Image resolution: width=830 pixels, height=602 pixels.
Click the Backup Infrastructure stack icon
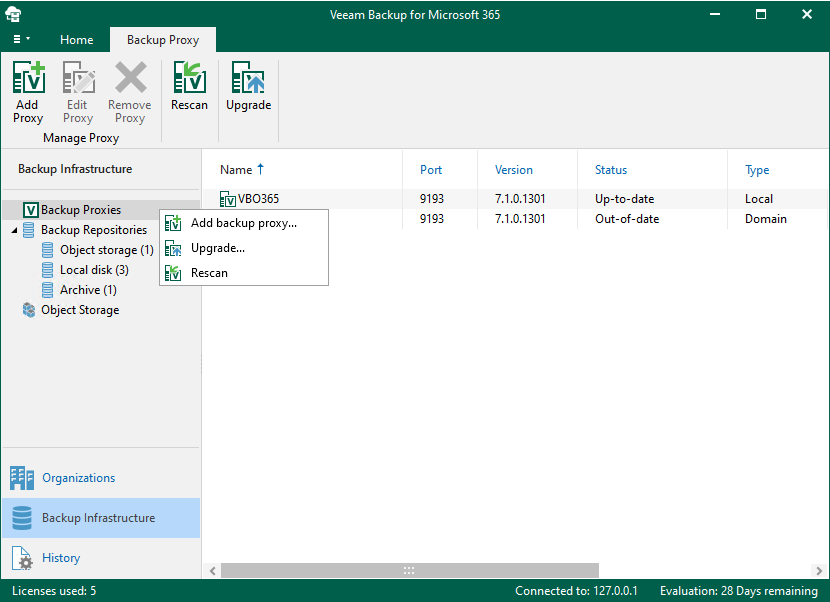pyautogui.click(x=22, y=518)
